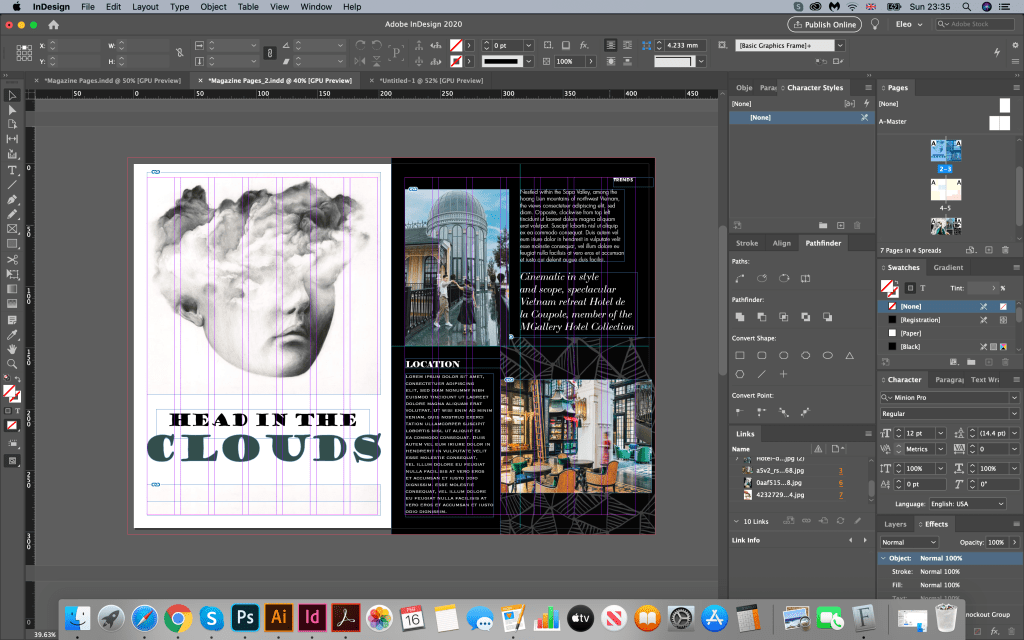Pick the Scissors tool
This screenshot has height=640, width=1024.
12,259
